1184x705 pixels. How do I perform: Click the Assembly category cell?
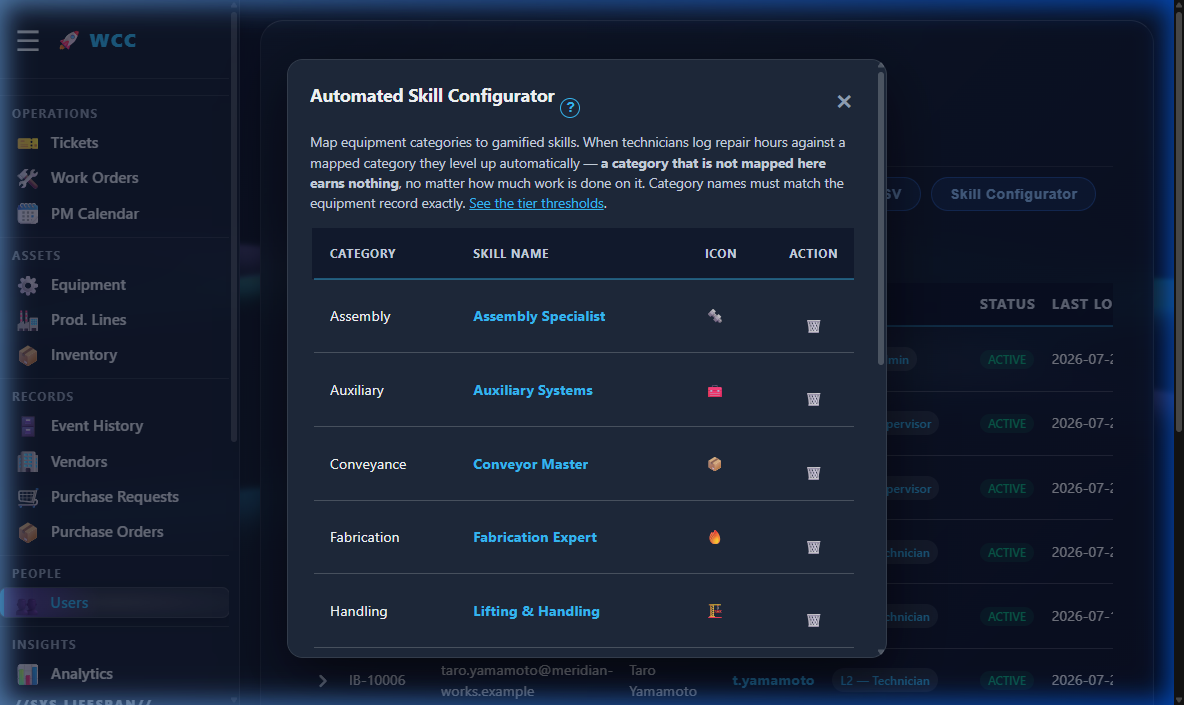click(x=359, y=316)
